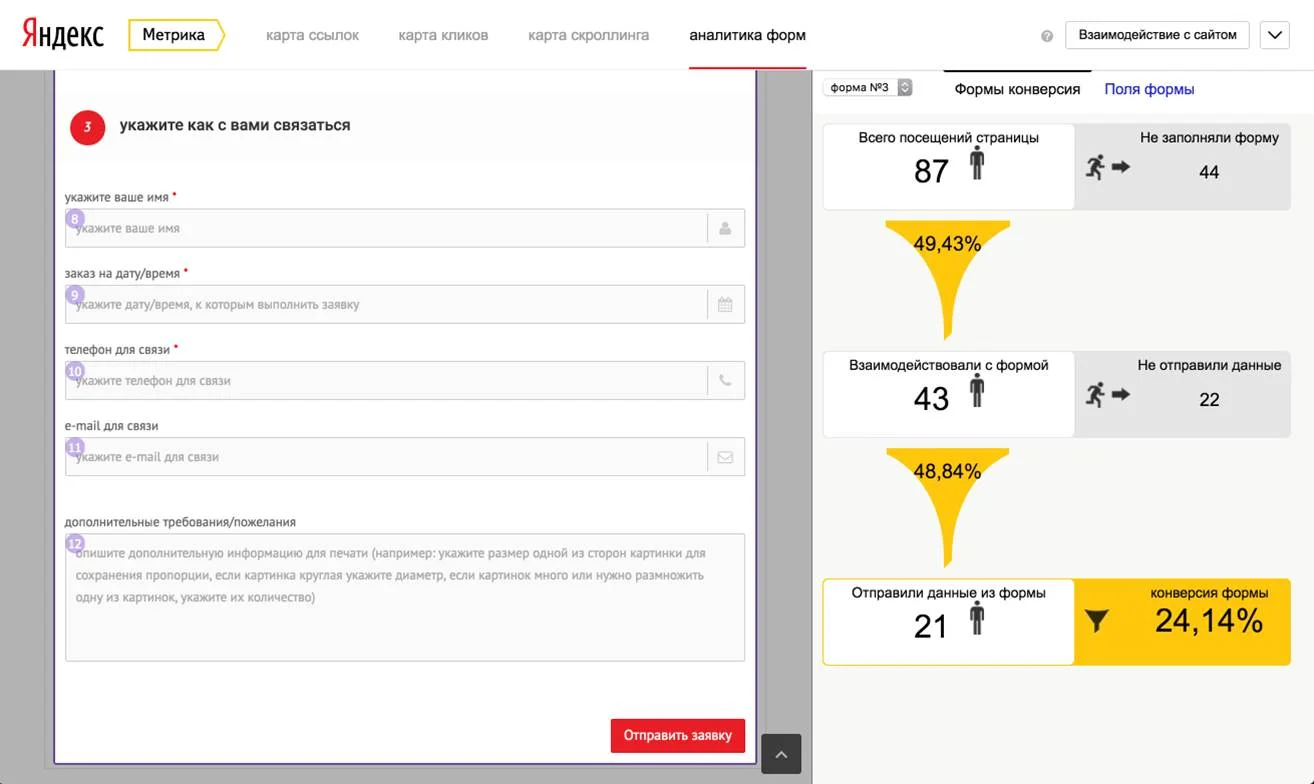Click the дополнительные требования textarea
Viewport: 1314px width, 784px height.
(405, 597)
